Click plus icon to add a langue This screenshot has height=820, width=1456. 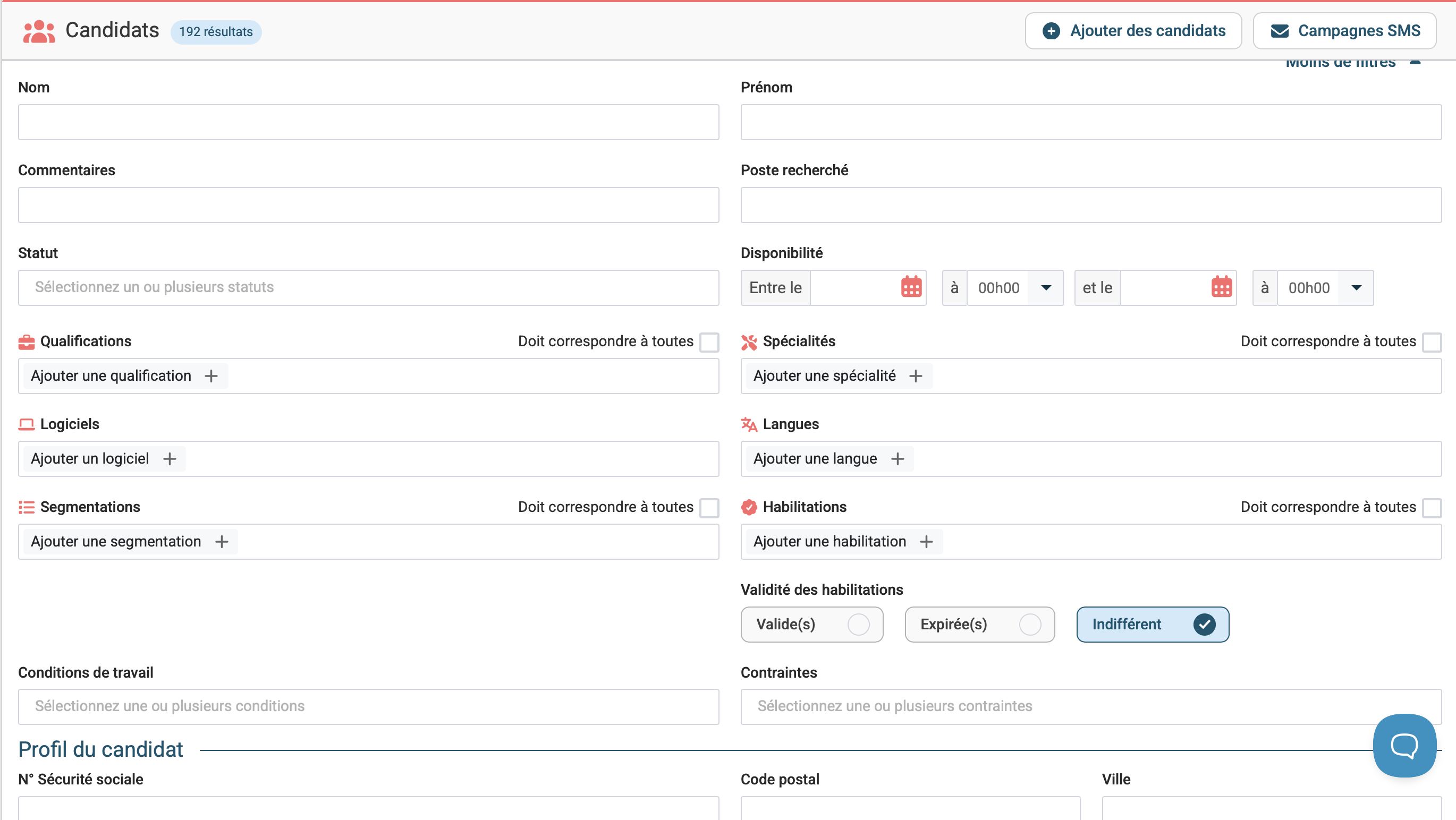click(898, 459)
